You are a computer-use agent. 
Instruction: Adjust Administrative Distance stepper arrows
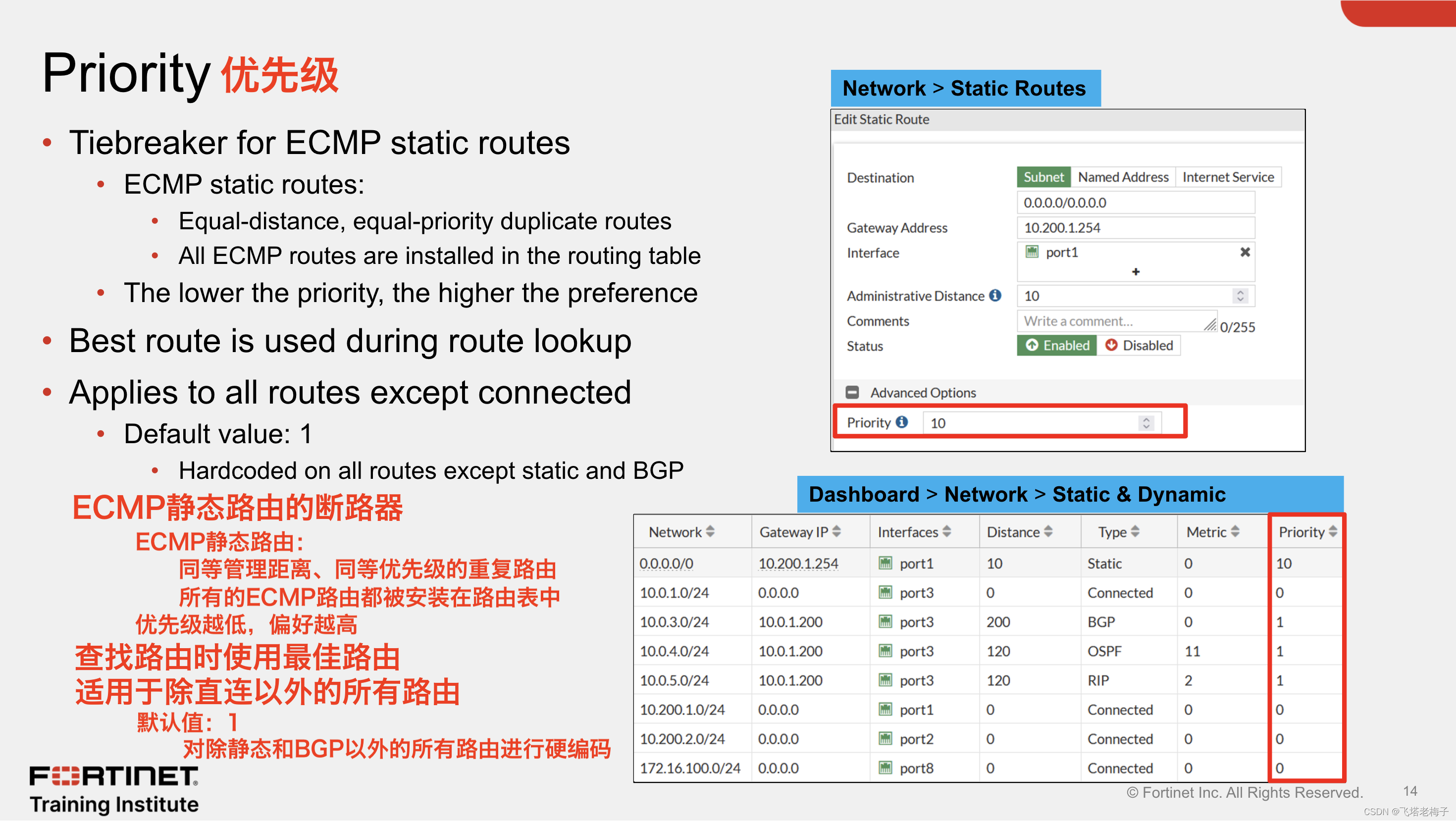click(x=1240, y=296)
